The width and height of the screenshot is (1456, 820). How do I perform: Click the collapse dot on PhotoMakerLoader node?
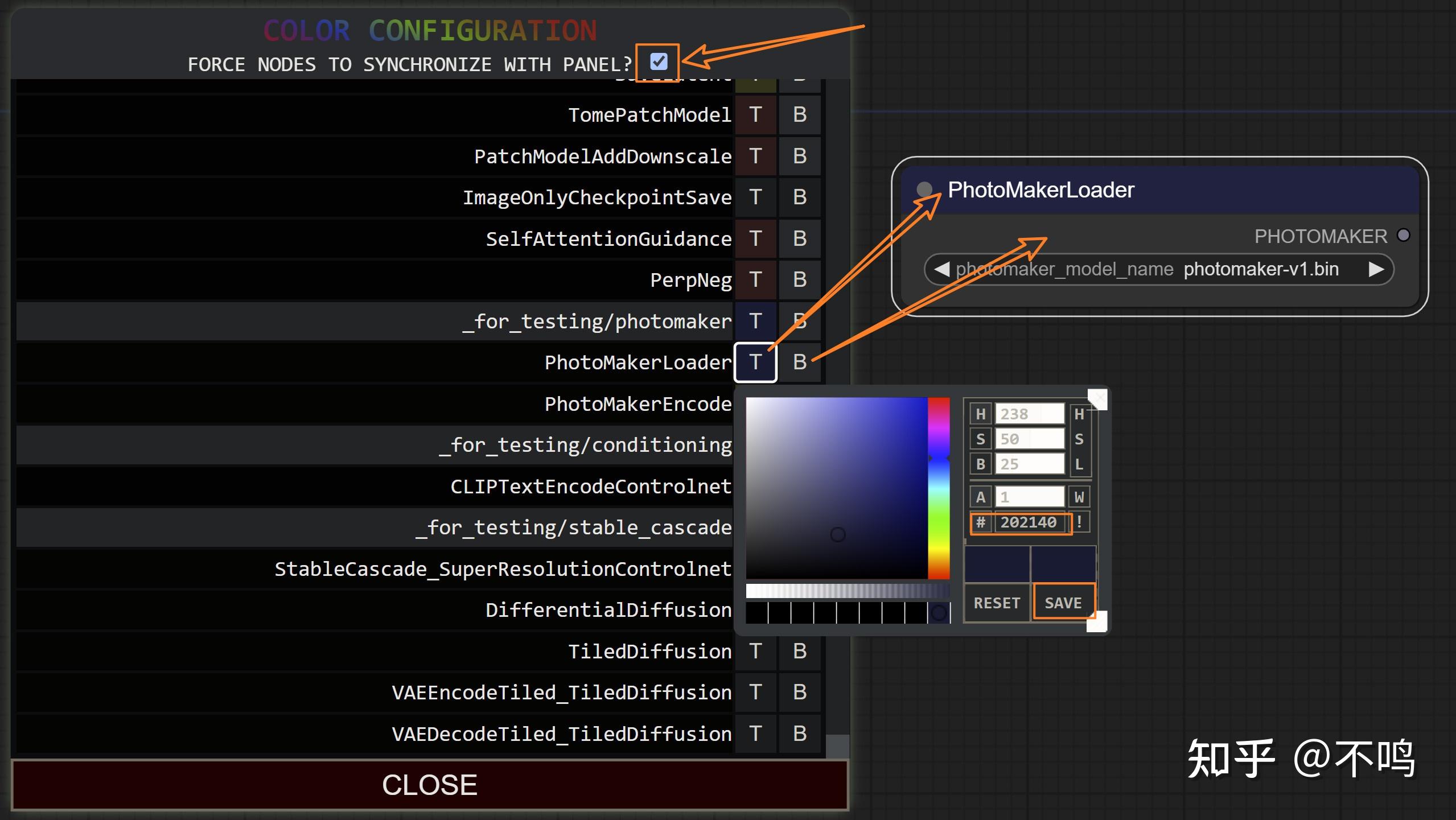(924, 189)
